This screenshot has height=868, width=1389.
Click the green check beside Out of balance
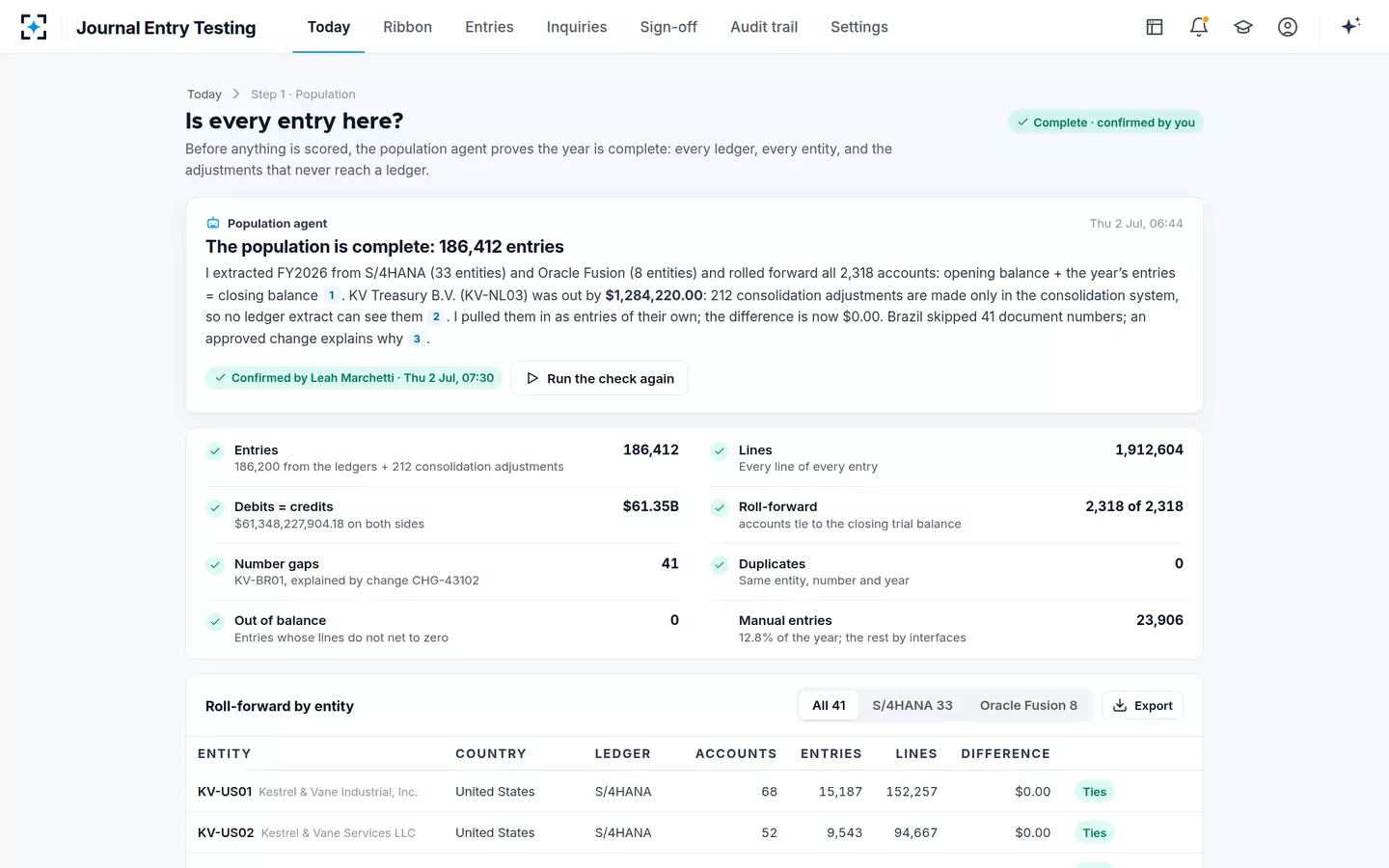tap(215, 621)
